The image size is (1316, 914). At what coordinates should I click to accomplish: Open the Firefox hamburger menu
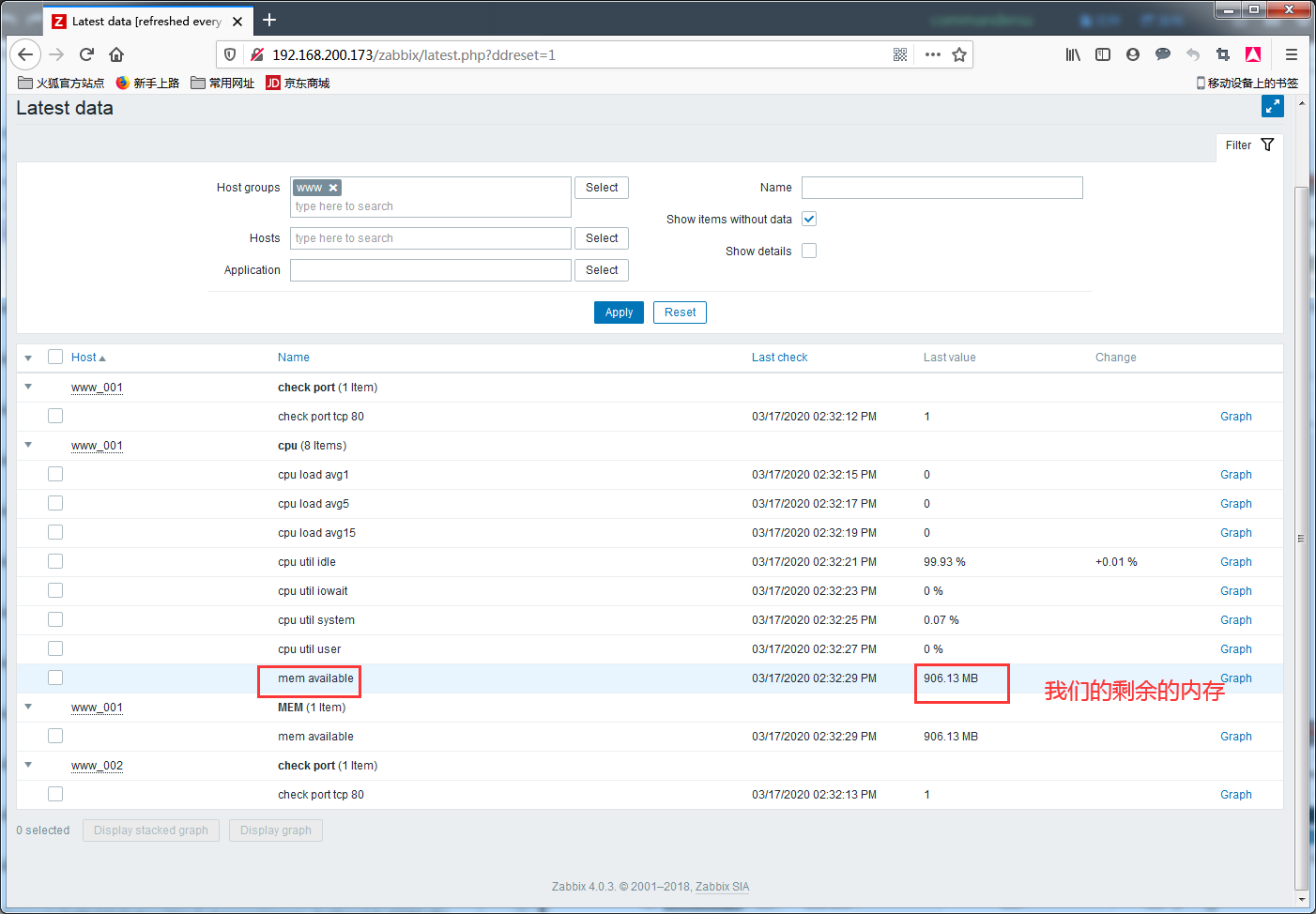click(1292, 54)
